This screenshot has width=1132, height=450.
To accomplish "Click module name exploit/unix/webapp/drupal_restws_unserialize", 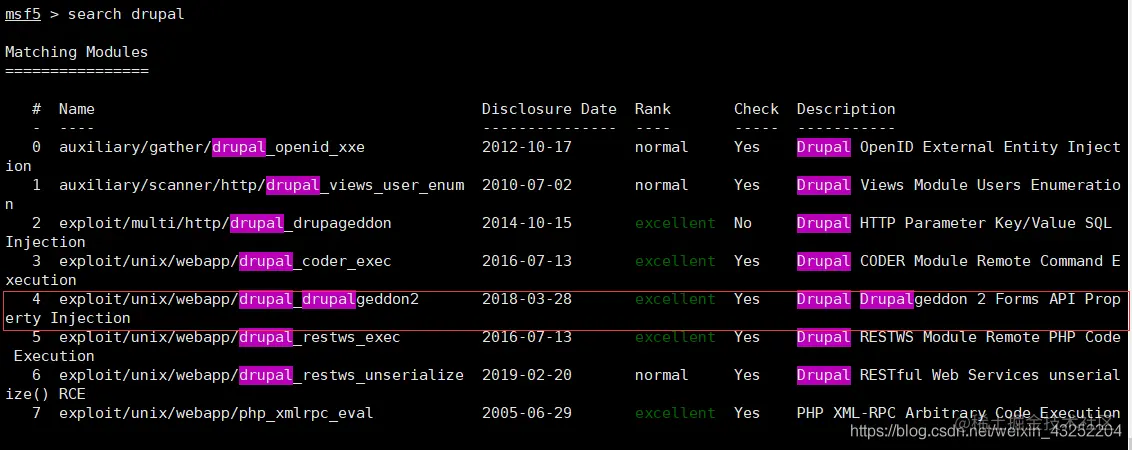I will pos(261,375).
